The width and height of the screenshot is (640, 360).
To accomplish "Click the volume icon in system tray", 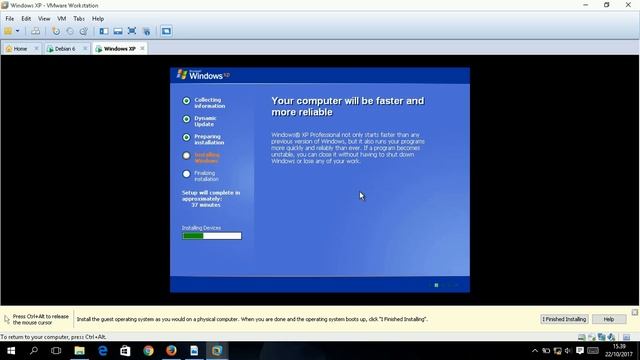I will (x=568, y=351).
